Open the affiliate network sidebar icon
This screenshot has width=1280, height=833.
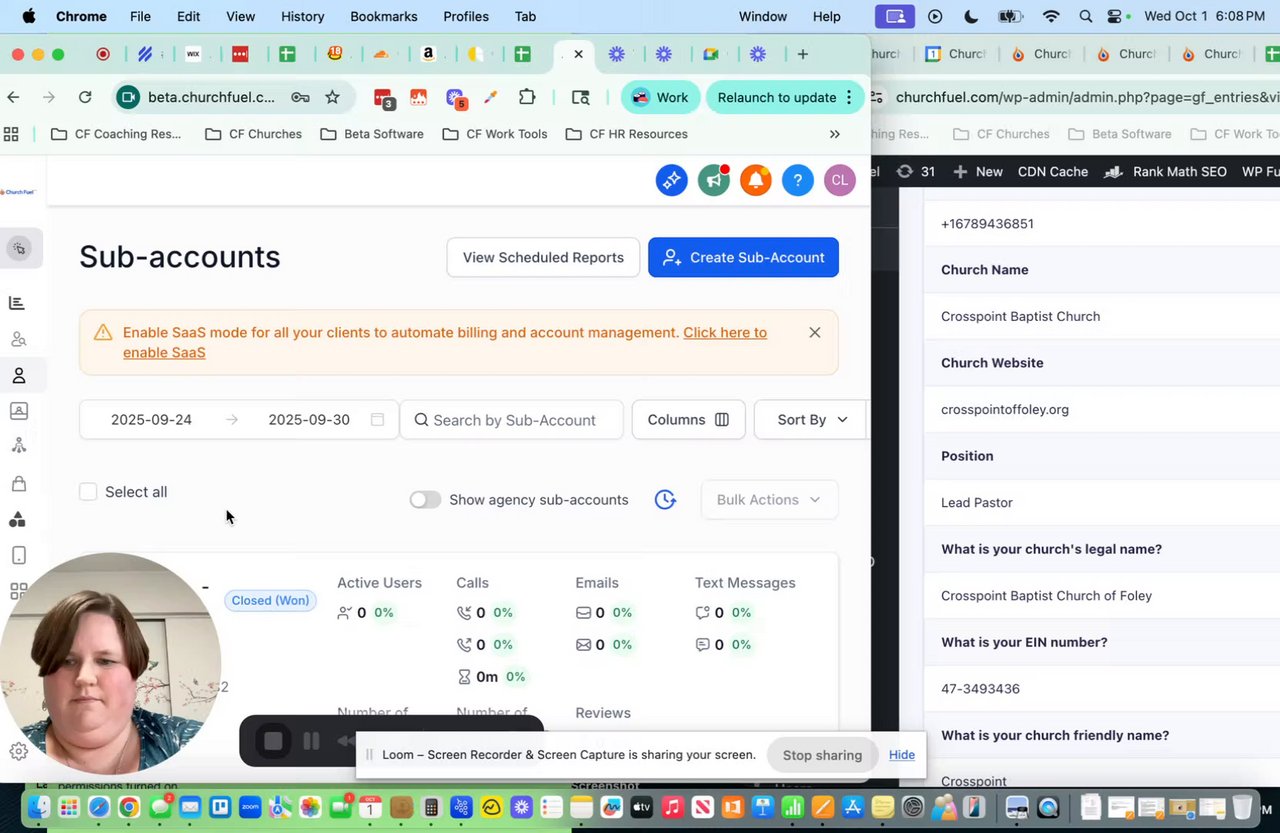click(18, 447)
